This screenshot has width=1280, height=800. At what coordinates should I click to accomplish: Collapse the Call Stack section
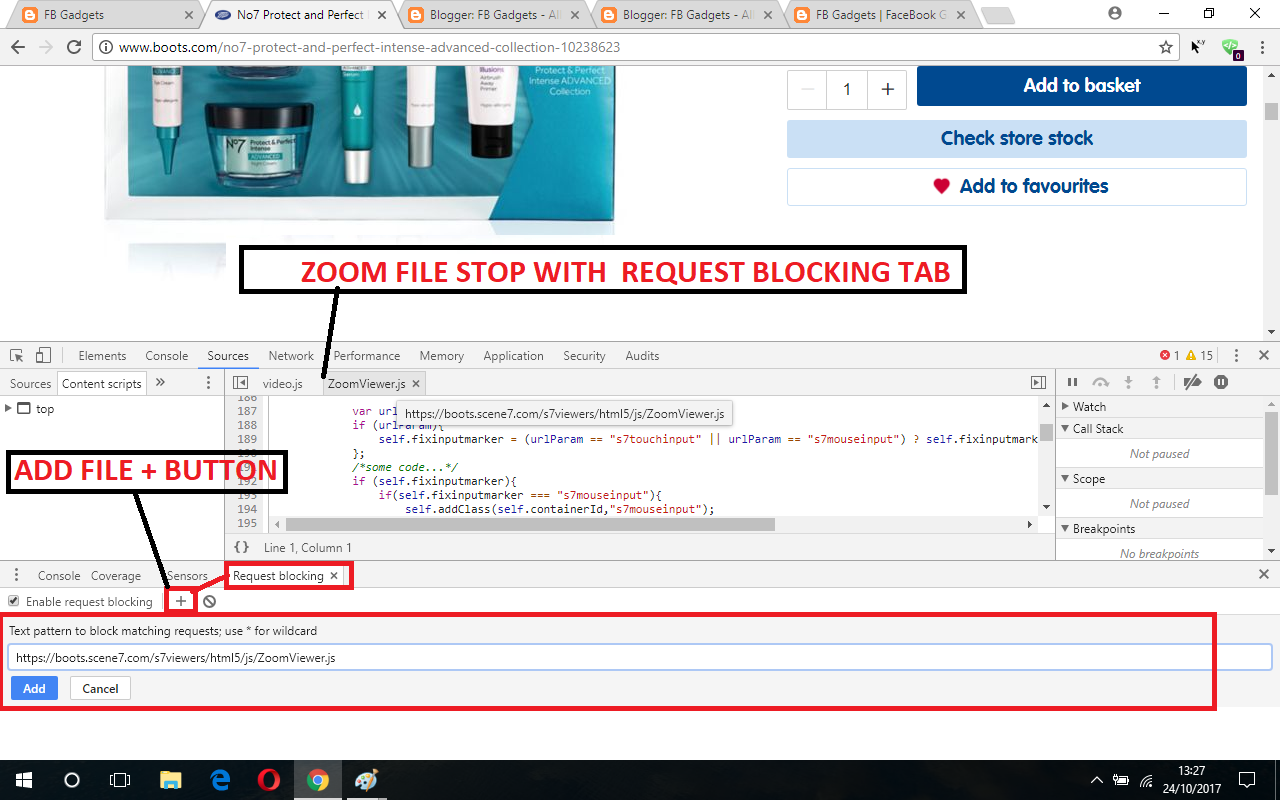click(1066, 428)
